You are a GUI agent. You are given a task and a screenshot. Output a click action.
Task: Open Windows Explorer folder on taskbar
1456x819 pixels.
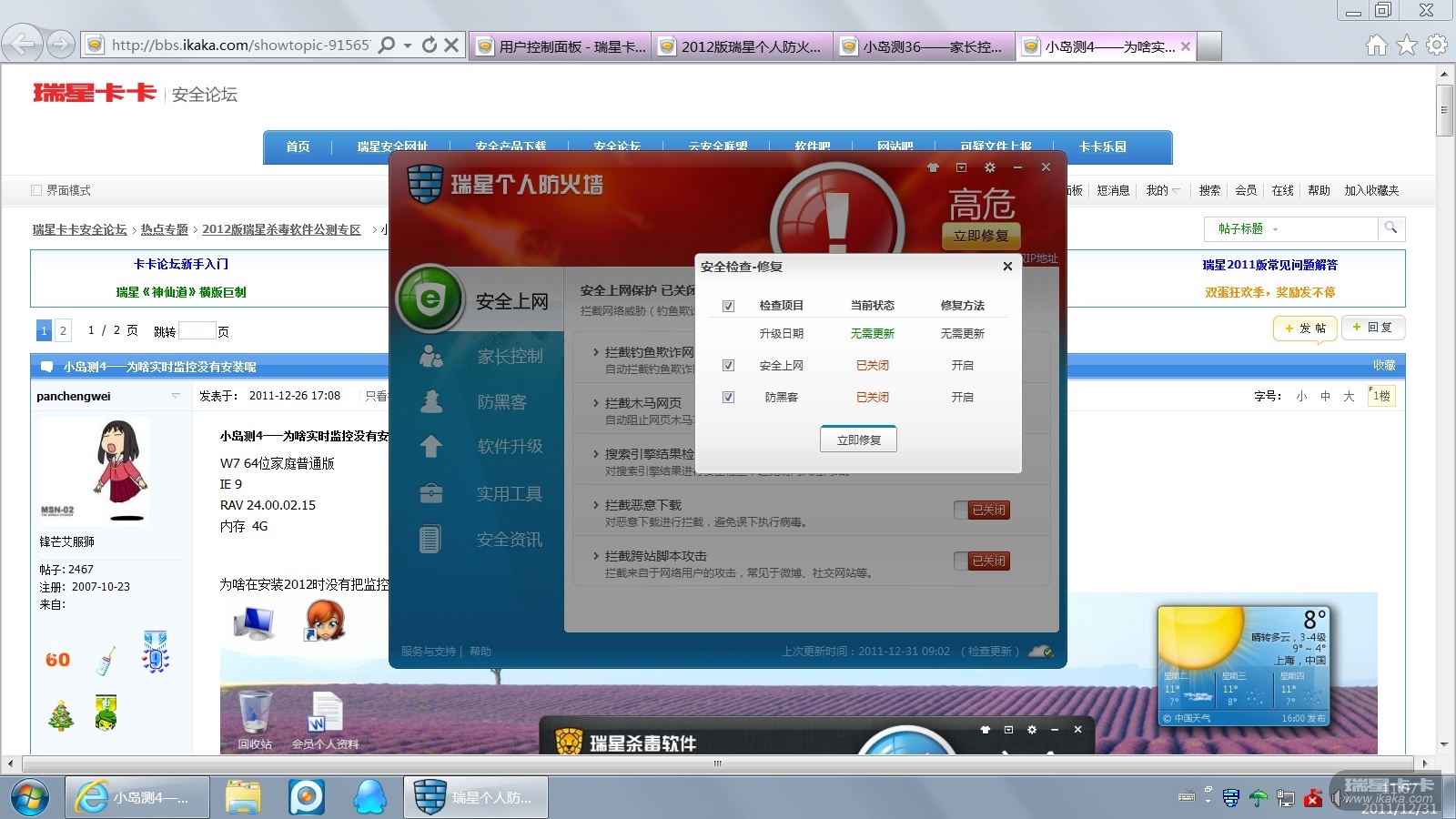243,797
